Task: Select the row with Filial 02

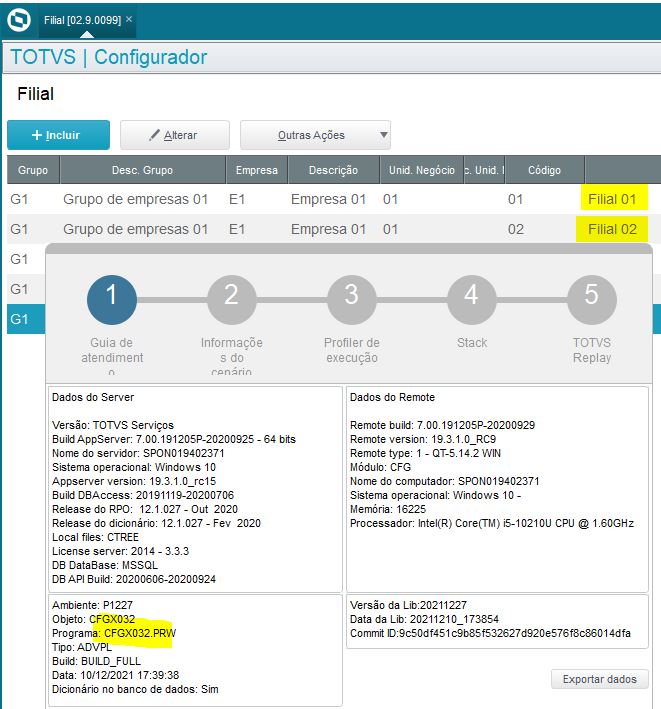Action: pos(334,229)
